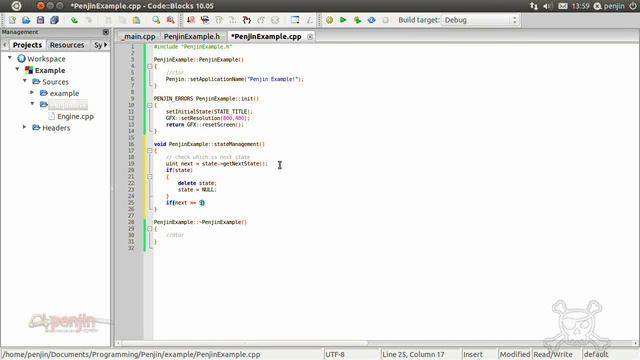Open the penjin user menu
640x360 pixels.
(609, 6)
